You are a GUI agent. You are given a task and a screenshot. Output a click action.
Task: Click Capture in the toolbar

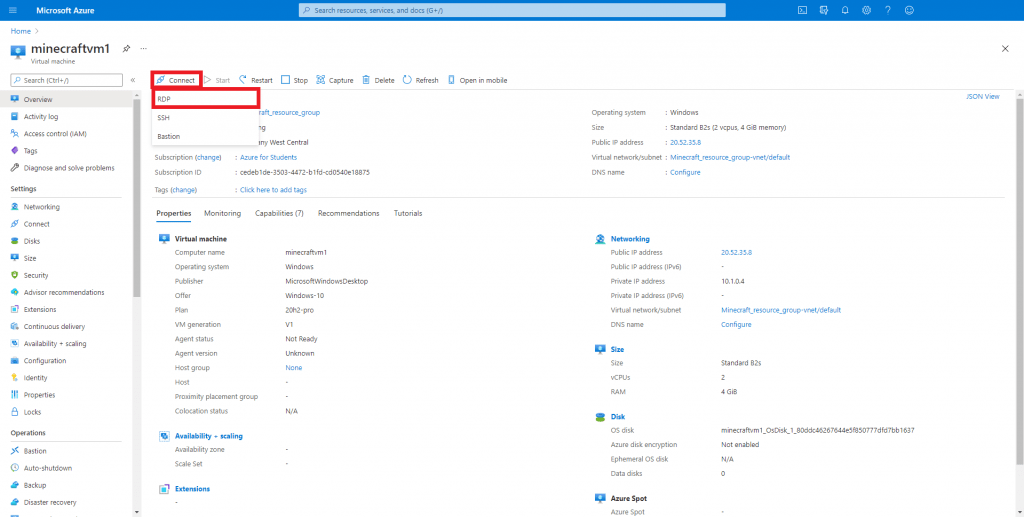[335, 80]
